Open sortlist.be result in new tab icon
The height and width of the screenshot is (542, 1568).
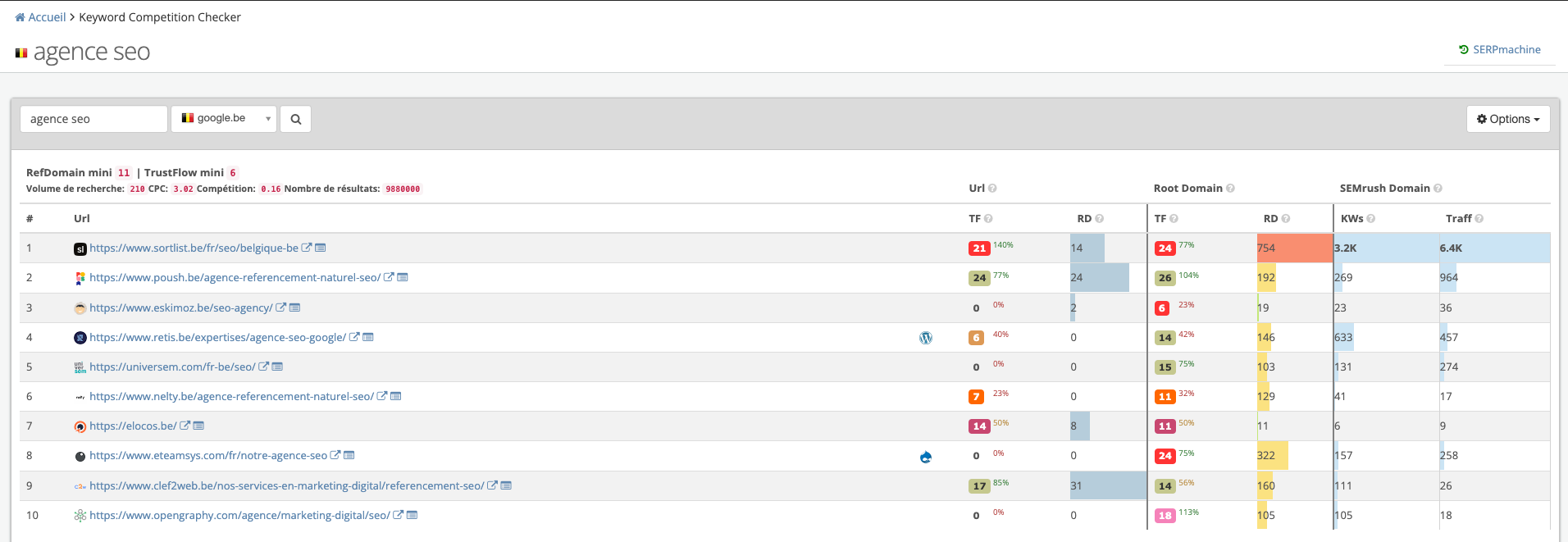click(x=307, y=248)
